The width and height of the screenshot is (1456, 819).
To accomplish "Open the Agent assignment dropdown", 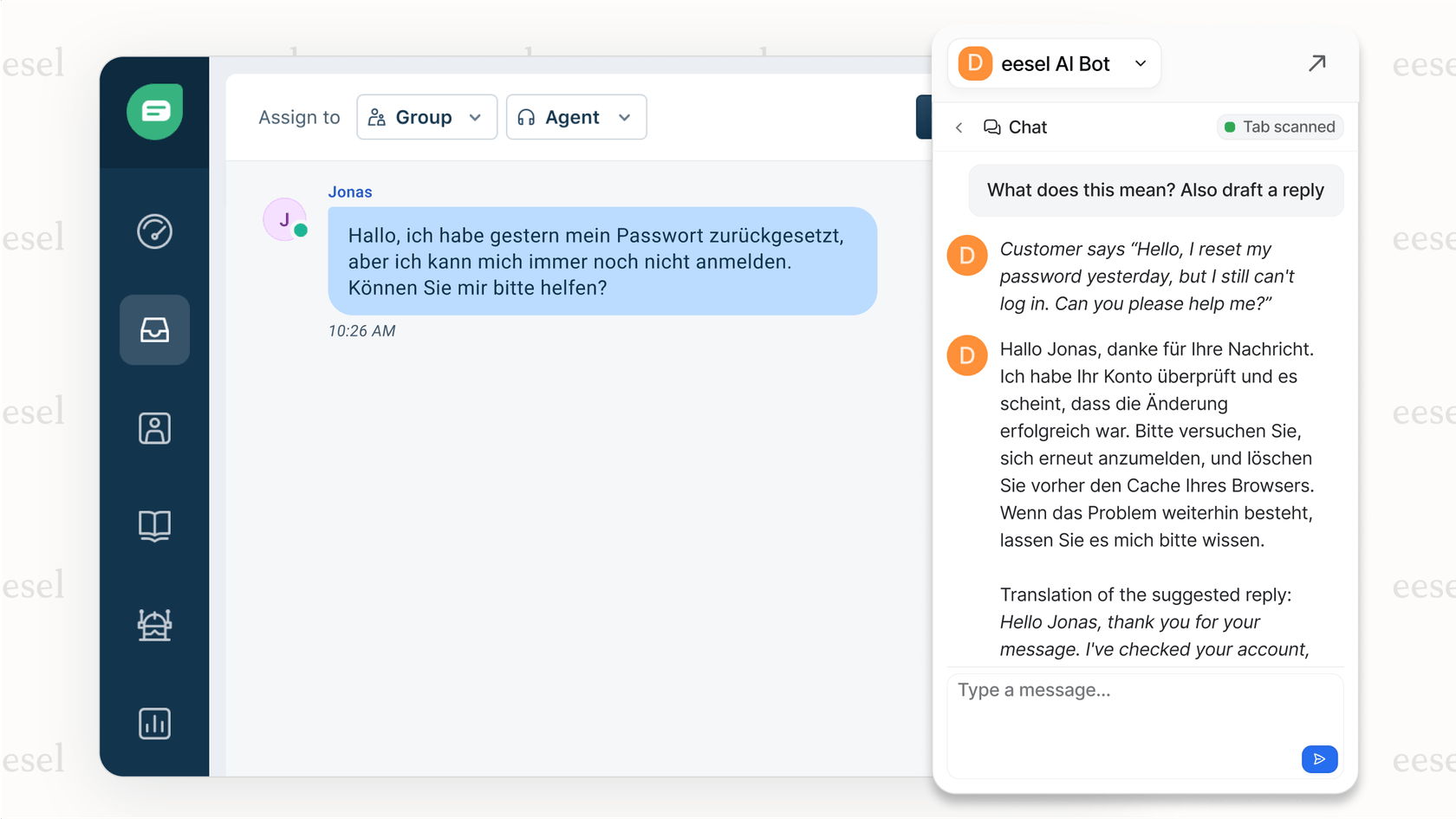I will tap(575, 117).
